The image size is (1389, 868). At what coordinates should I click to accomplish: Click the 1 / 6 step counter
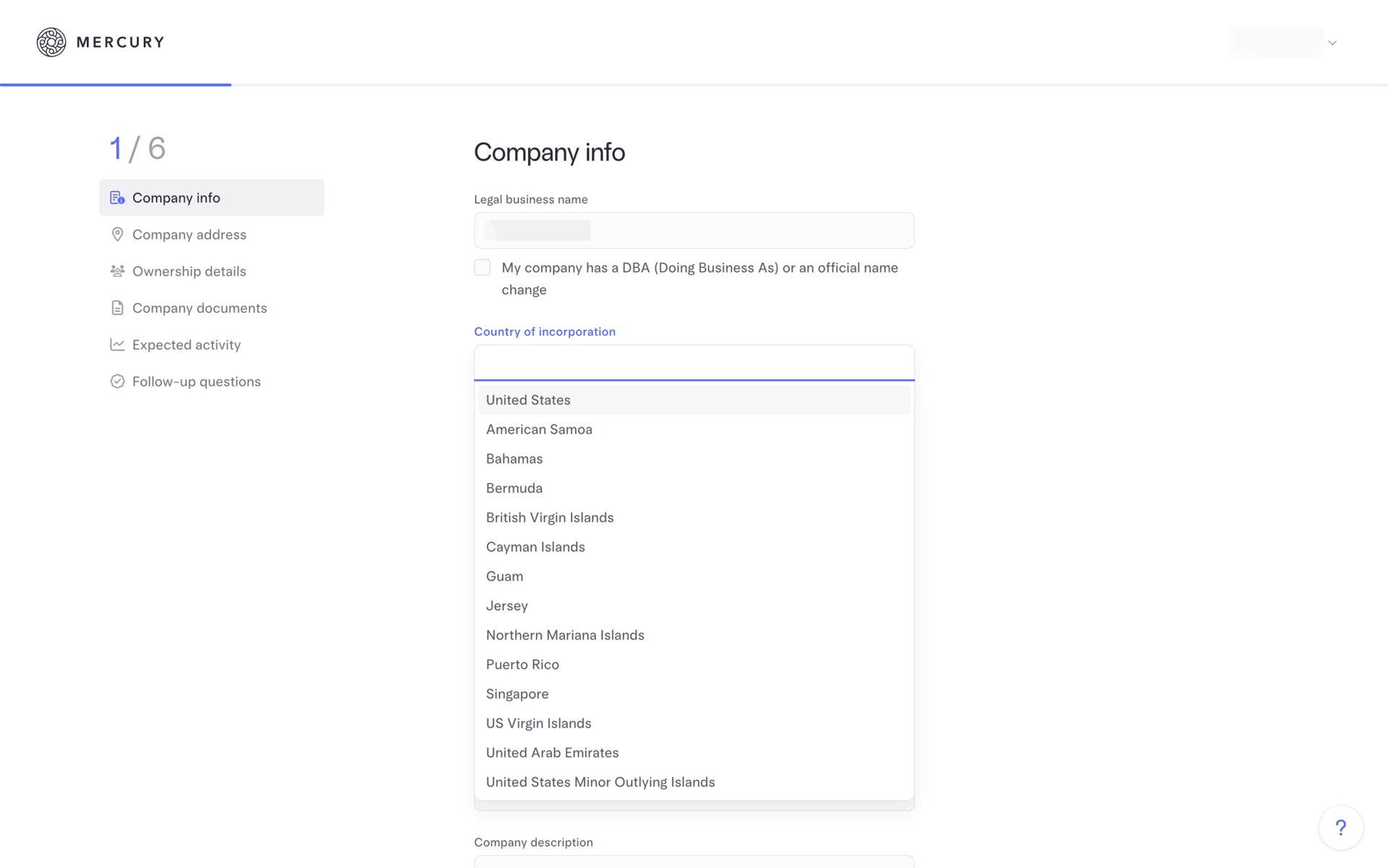pos(137,148)
